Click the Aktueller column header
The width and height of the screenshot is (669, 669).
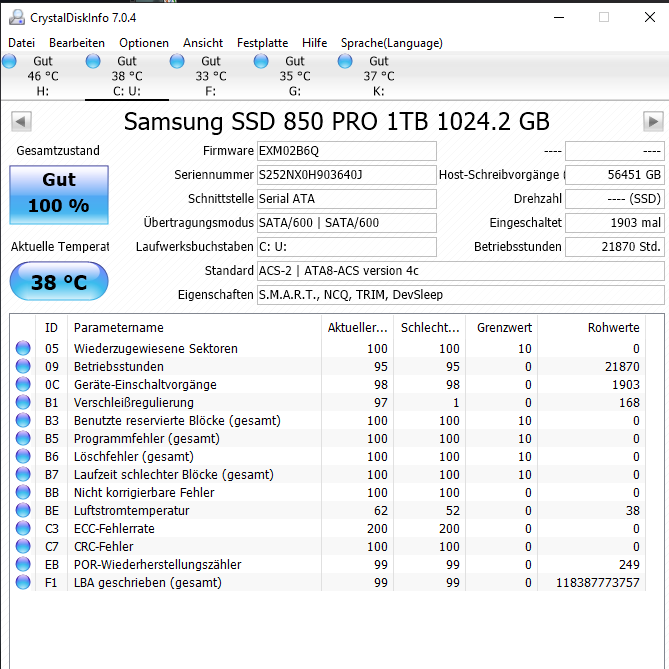(358, 328)
